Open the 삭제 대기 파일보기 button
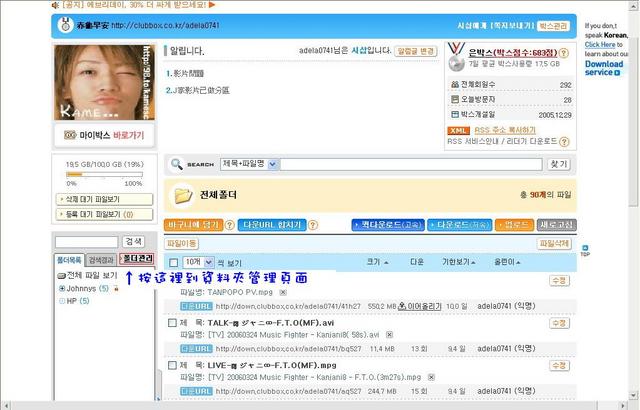 click(104, 199)
